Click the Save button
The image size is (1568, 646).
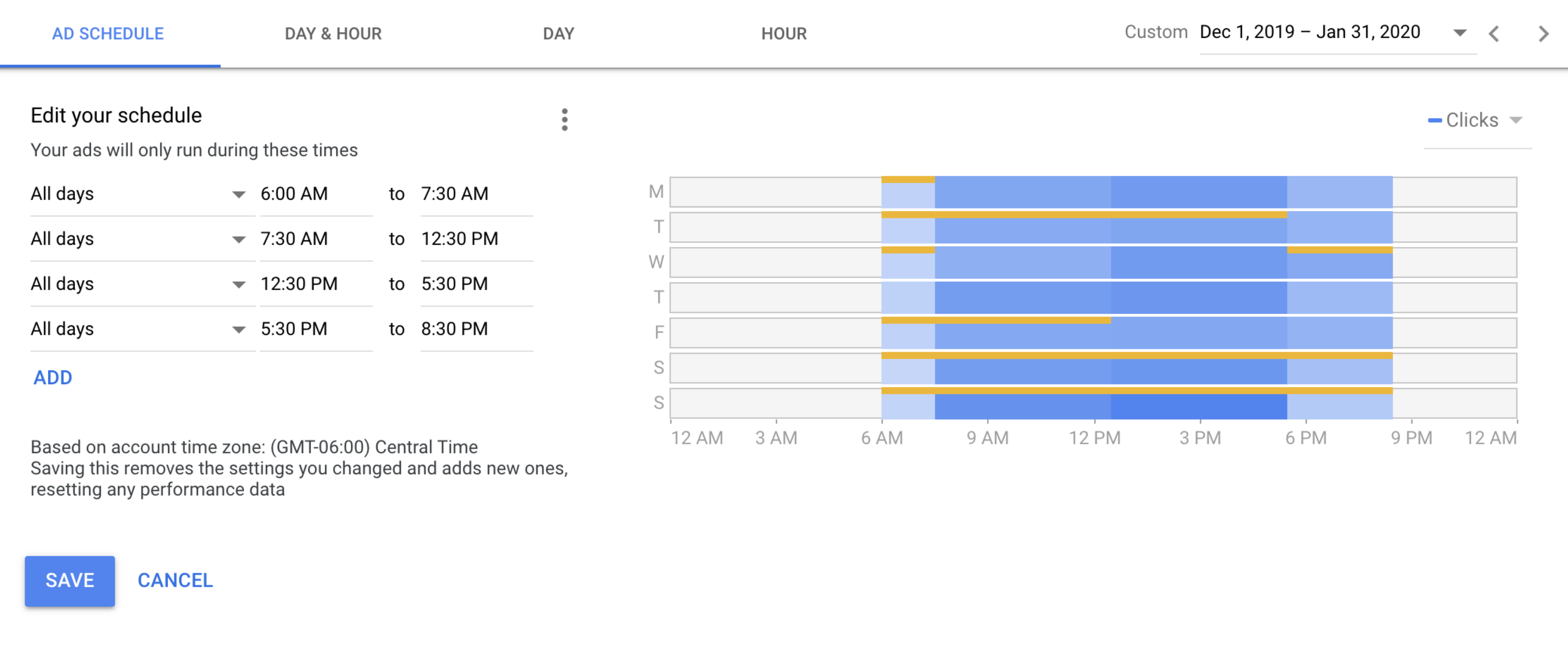[x=70, y=581]
